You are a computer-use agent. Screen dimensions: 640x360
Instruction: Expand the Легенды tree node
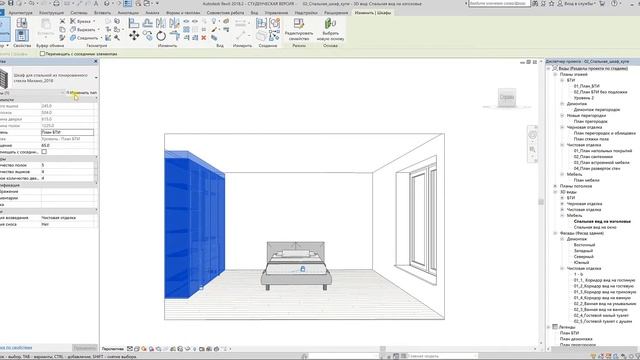[x=549, y=327]
